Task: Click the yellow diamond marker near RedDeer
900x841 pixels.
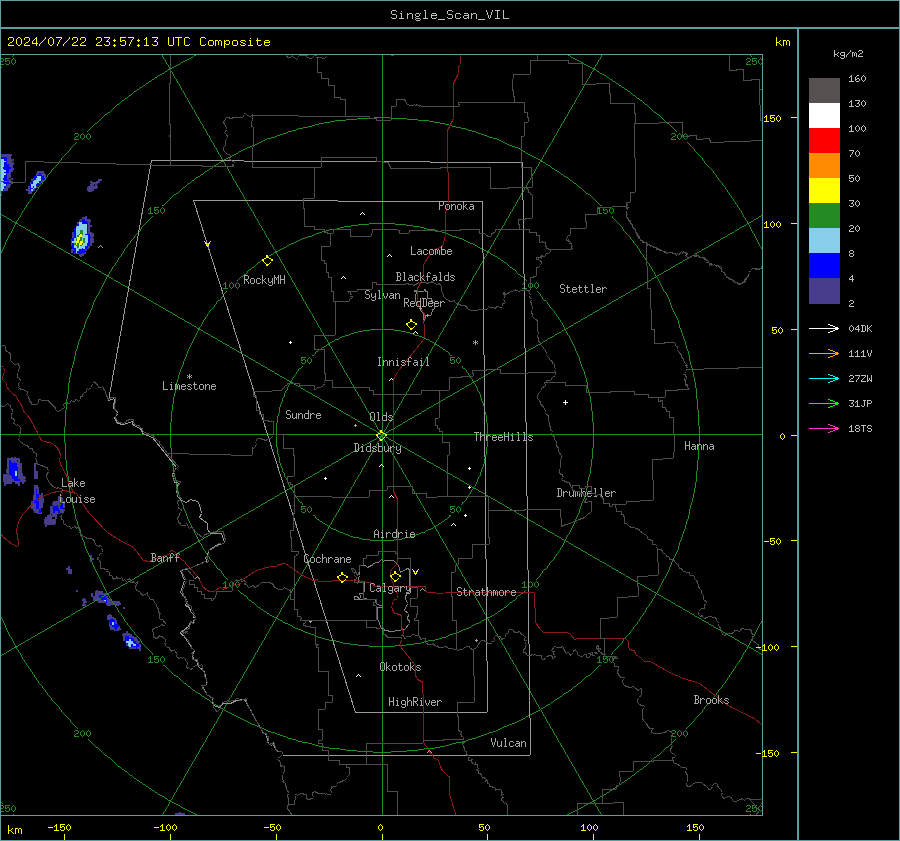Action: 411,325
